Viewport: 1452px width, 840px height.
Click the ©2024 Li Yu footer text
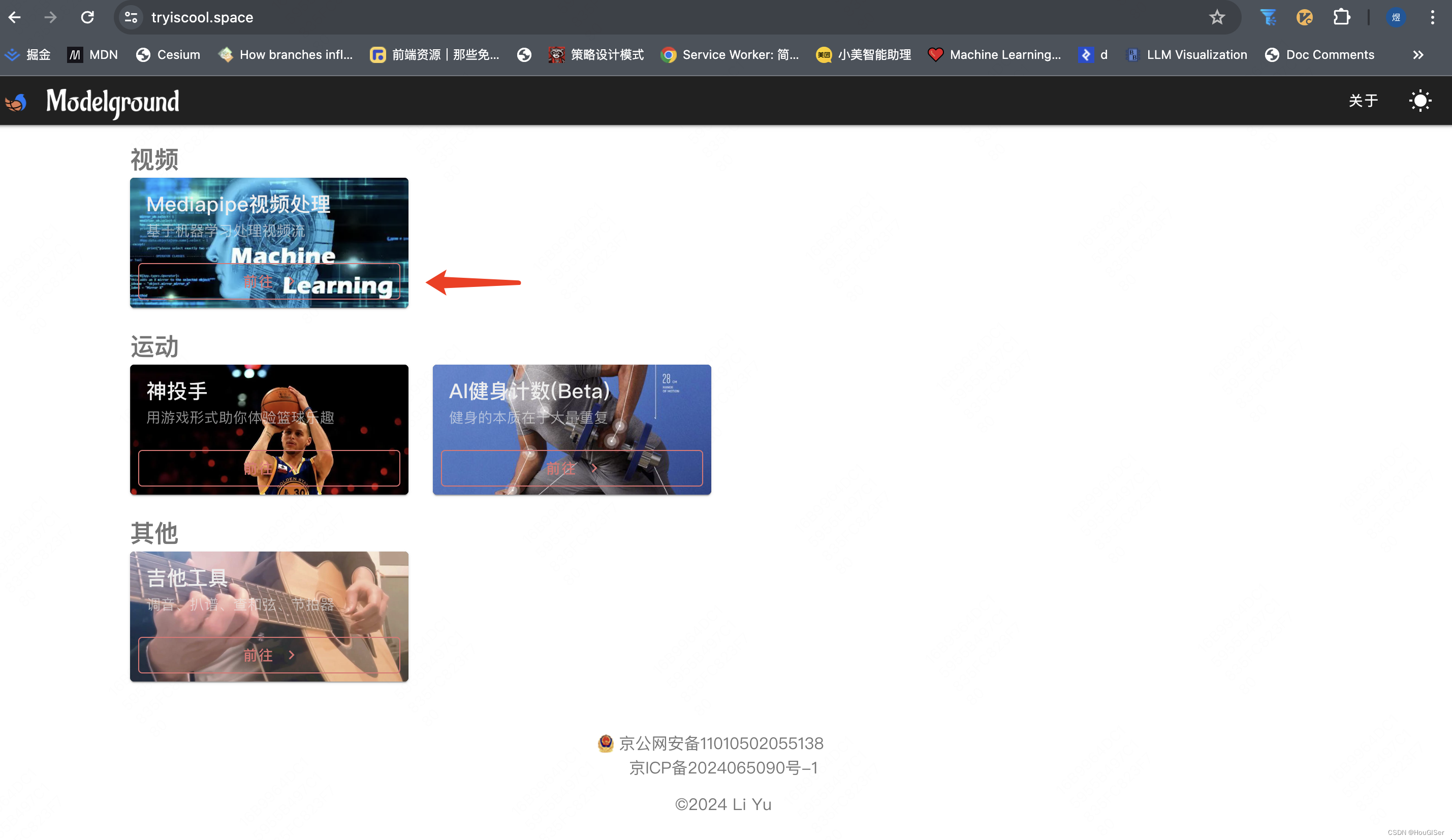[x=723, y=804]
